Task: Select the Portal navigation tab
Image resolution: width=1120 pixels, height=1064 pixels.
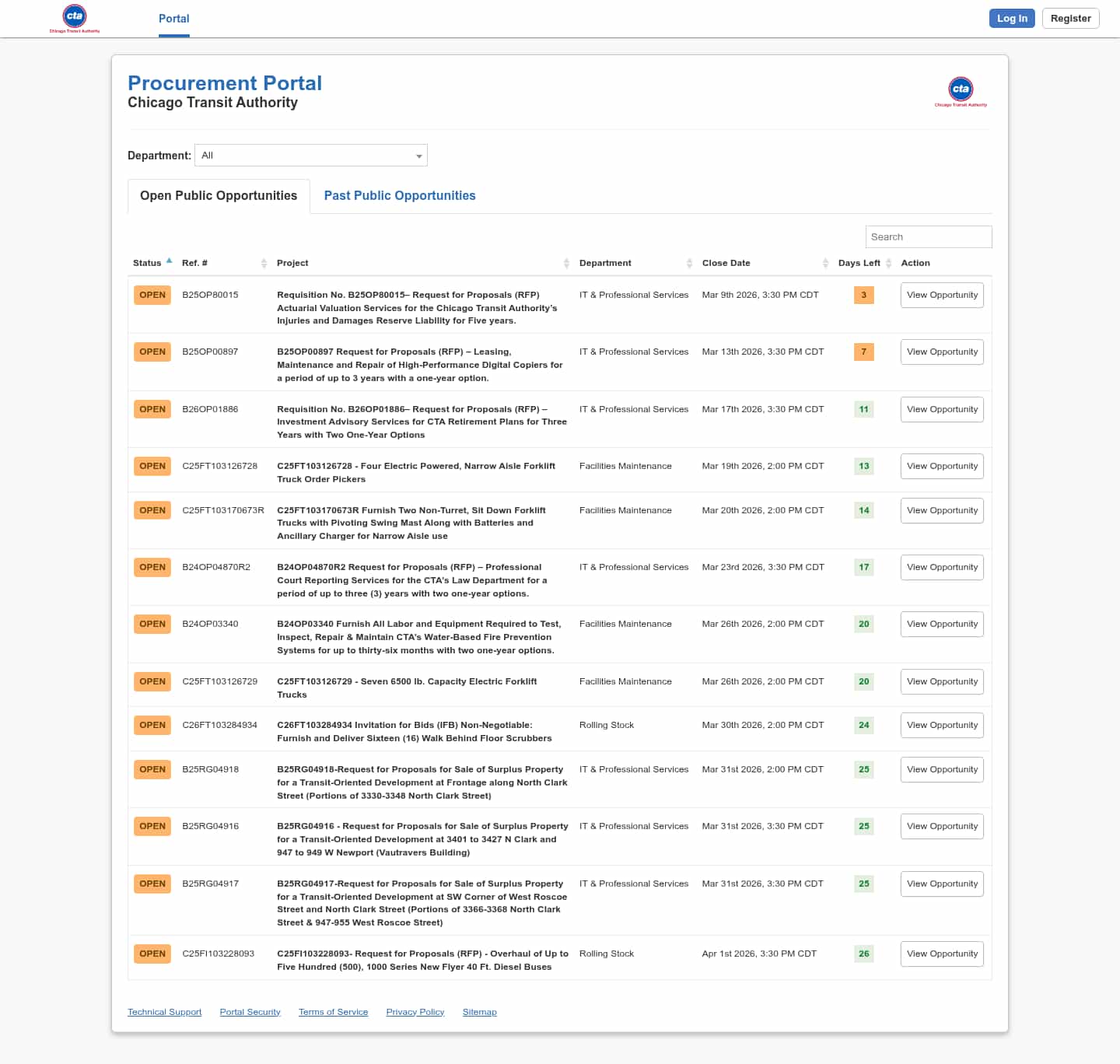Action: (174, 19)
